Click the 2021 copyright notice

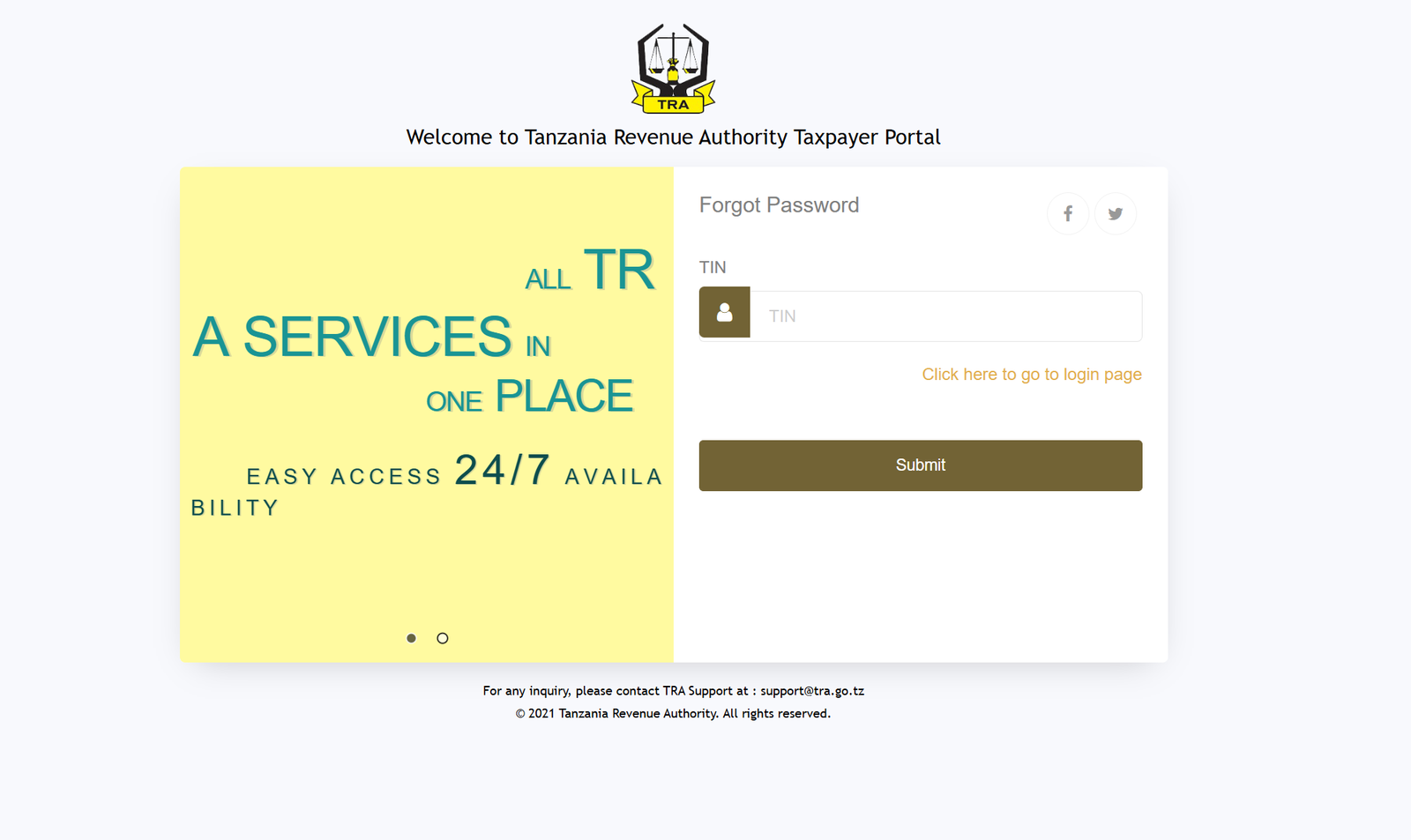coord(673,714)
